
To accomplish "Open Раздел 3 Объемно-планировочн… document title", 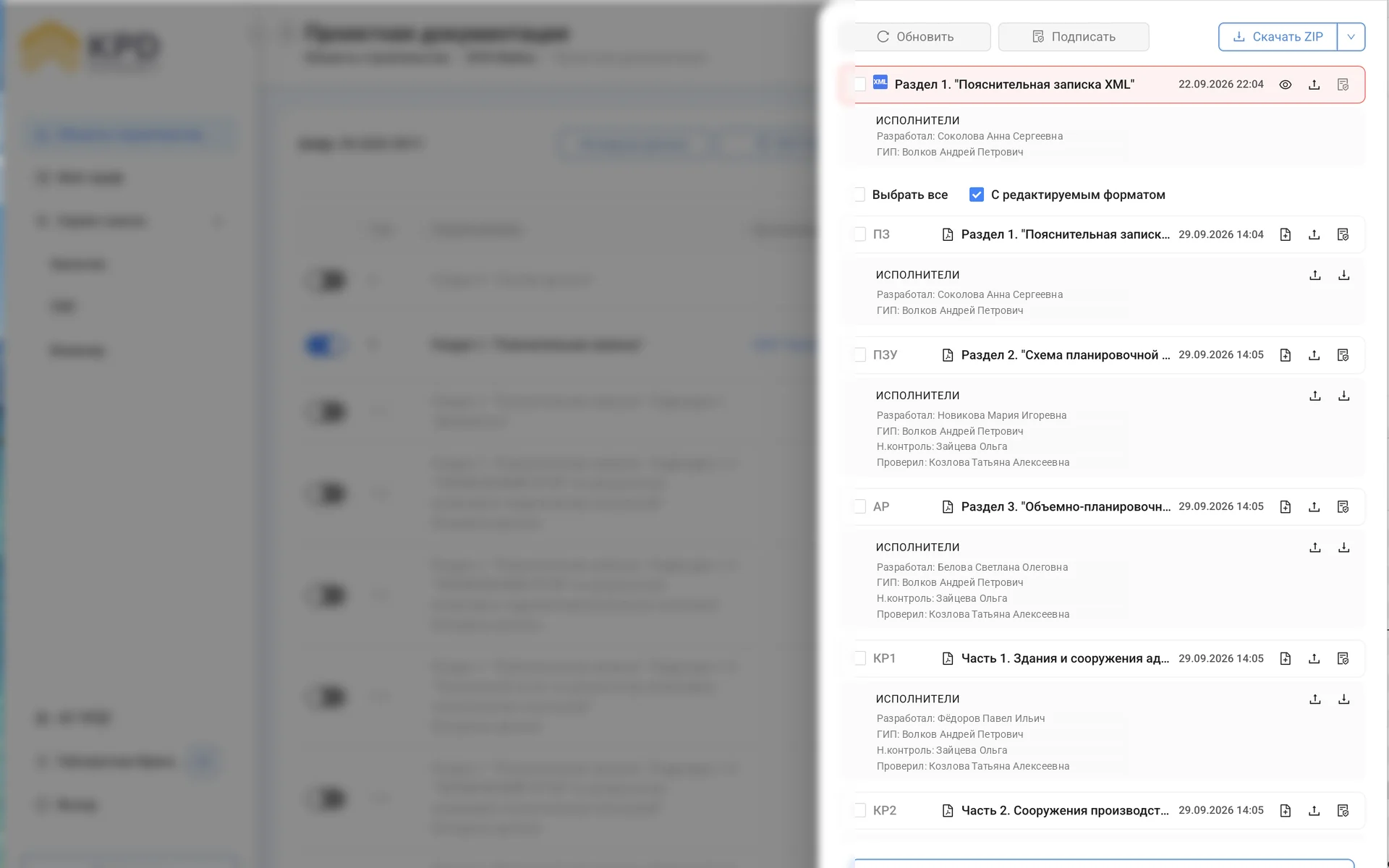I will click(x=1066, y=507).
